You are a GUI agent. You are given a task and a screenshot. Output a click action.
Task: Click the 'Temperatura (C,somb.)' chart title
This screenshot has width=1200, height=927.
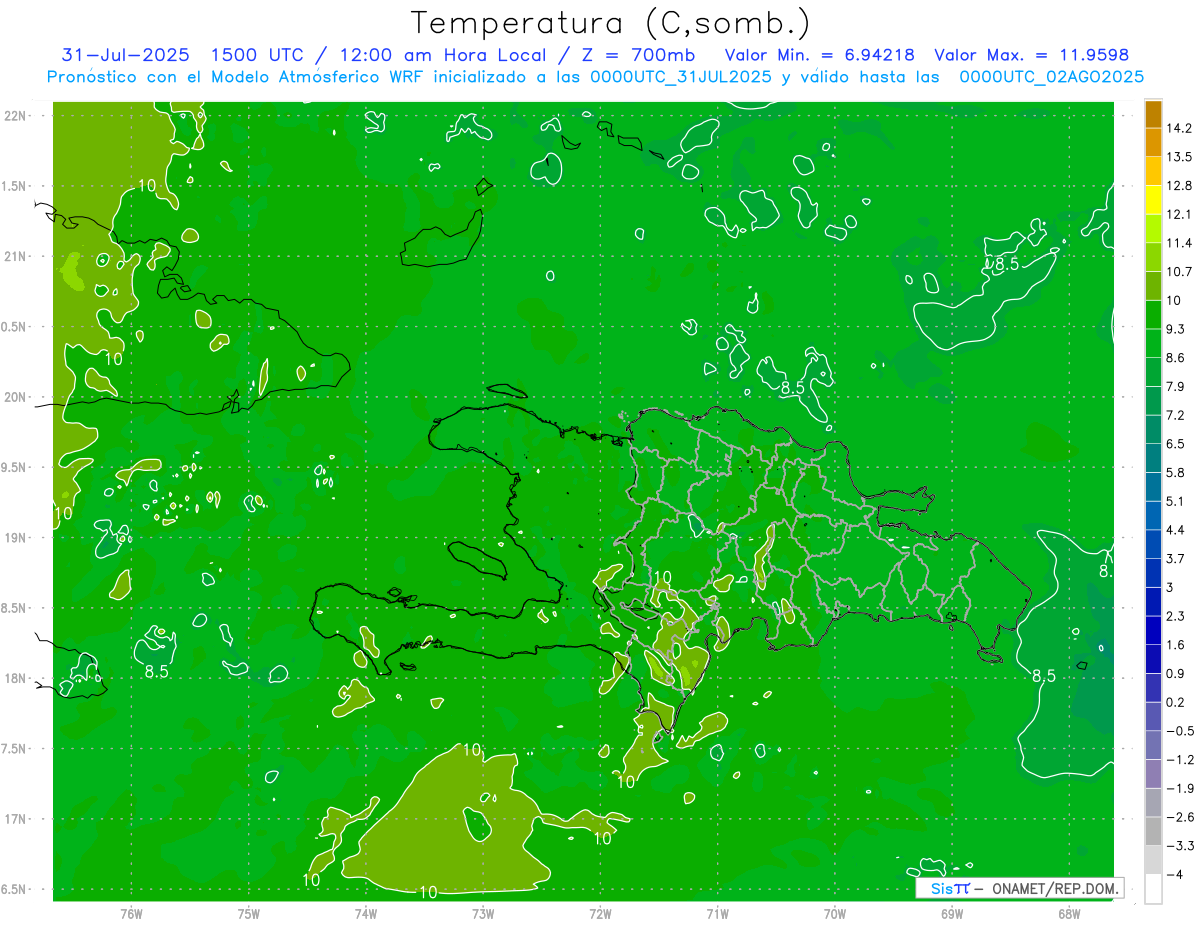pos(611,23)
